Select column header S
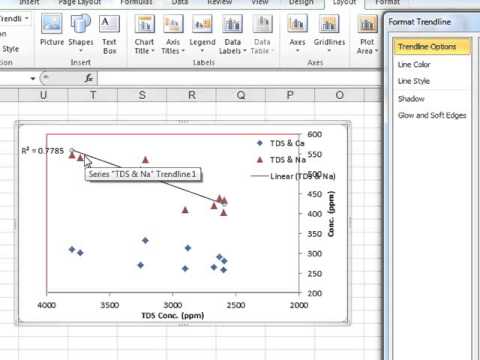Screen dimensions: 480x360 click(x=142, y=95)
